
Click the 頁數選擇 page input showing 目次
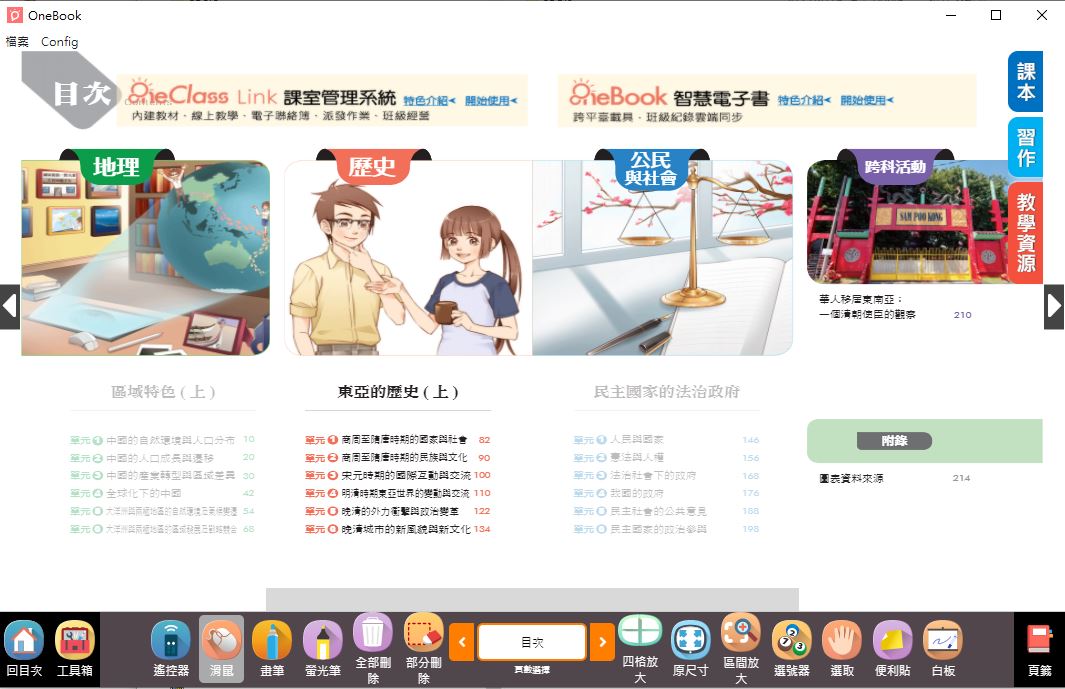532,642
